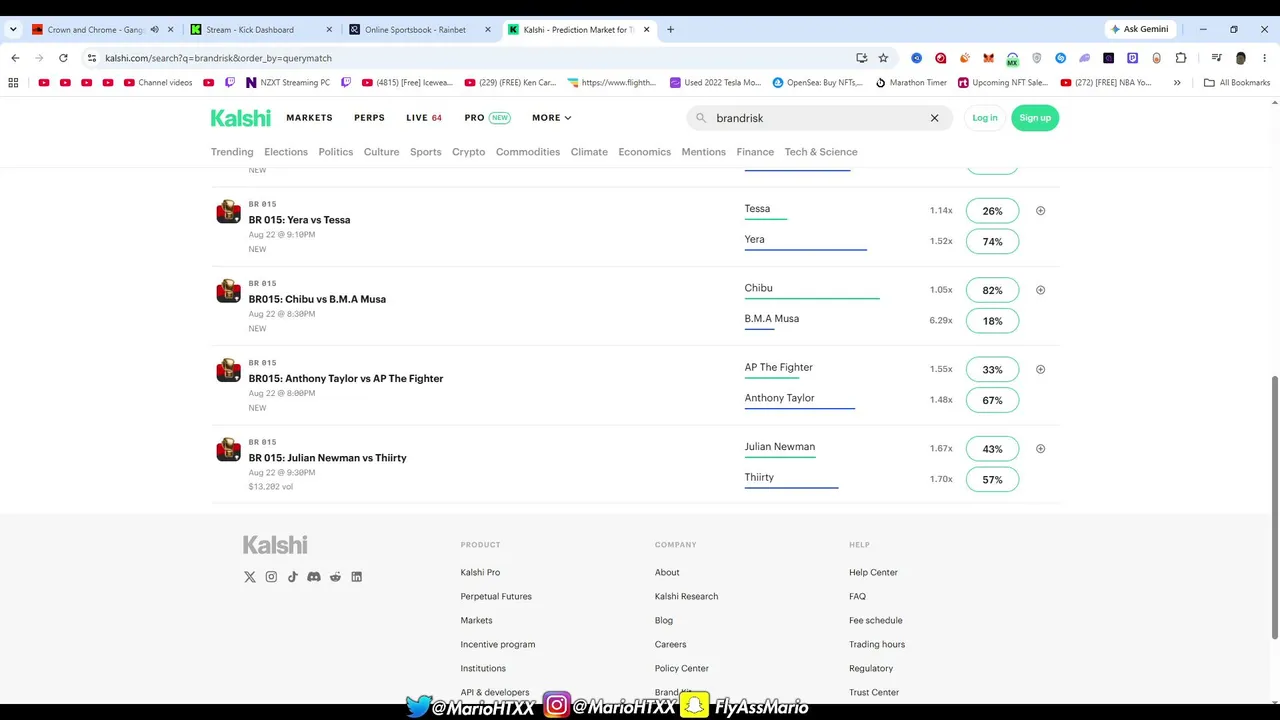
Task: Open Kalshi's Reddit from the footer icon
Action: (335, 577)
